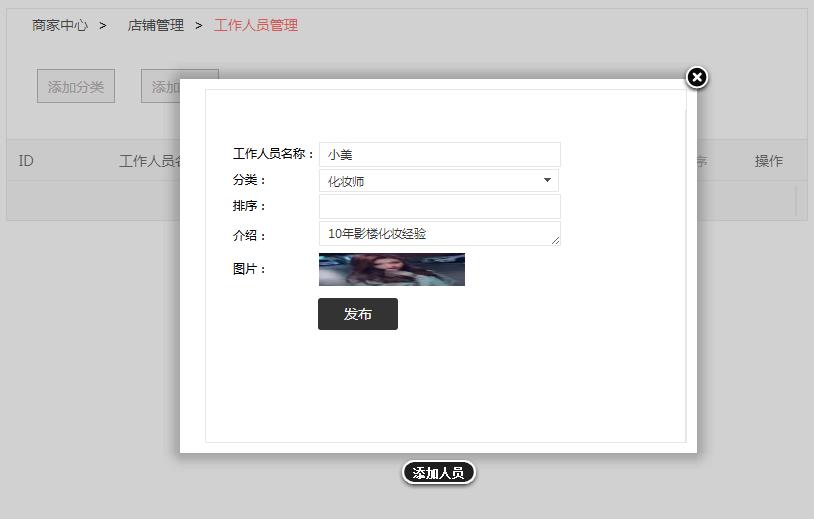Click the 操作 column header
Image resolution: width=814 pixels, height=519 pixels.
click(x=768, y=161)
